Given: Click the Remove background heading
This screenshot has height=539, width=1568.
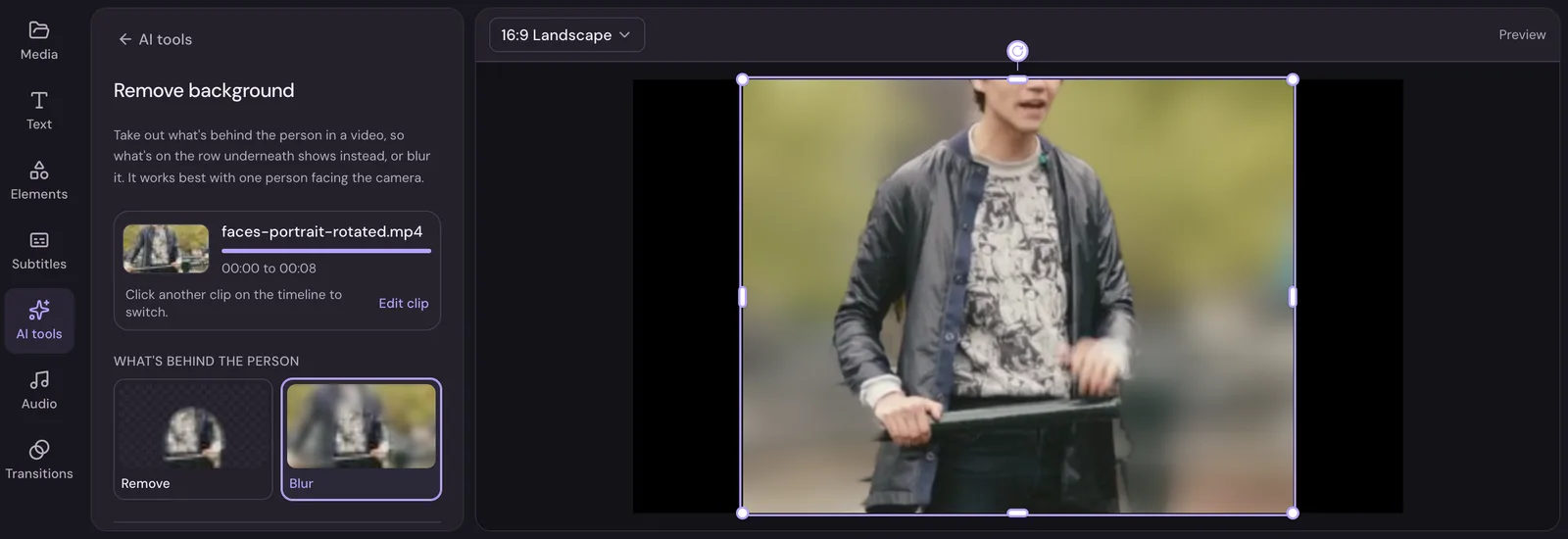Looking at the screenshot, I should pos(204,90).
